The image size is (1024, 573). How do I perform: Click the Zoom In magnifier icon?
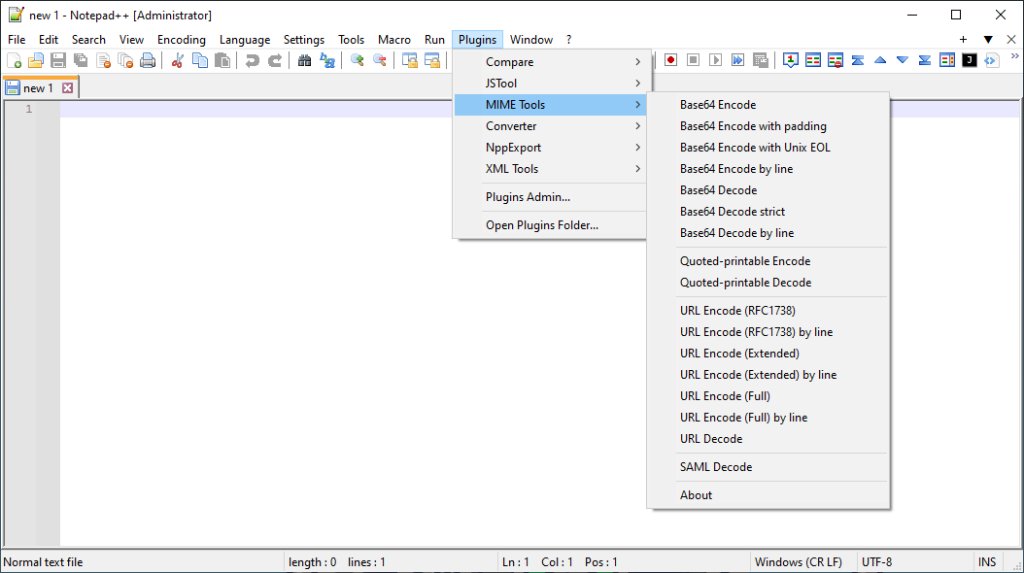point(357,61)
